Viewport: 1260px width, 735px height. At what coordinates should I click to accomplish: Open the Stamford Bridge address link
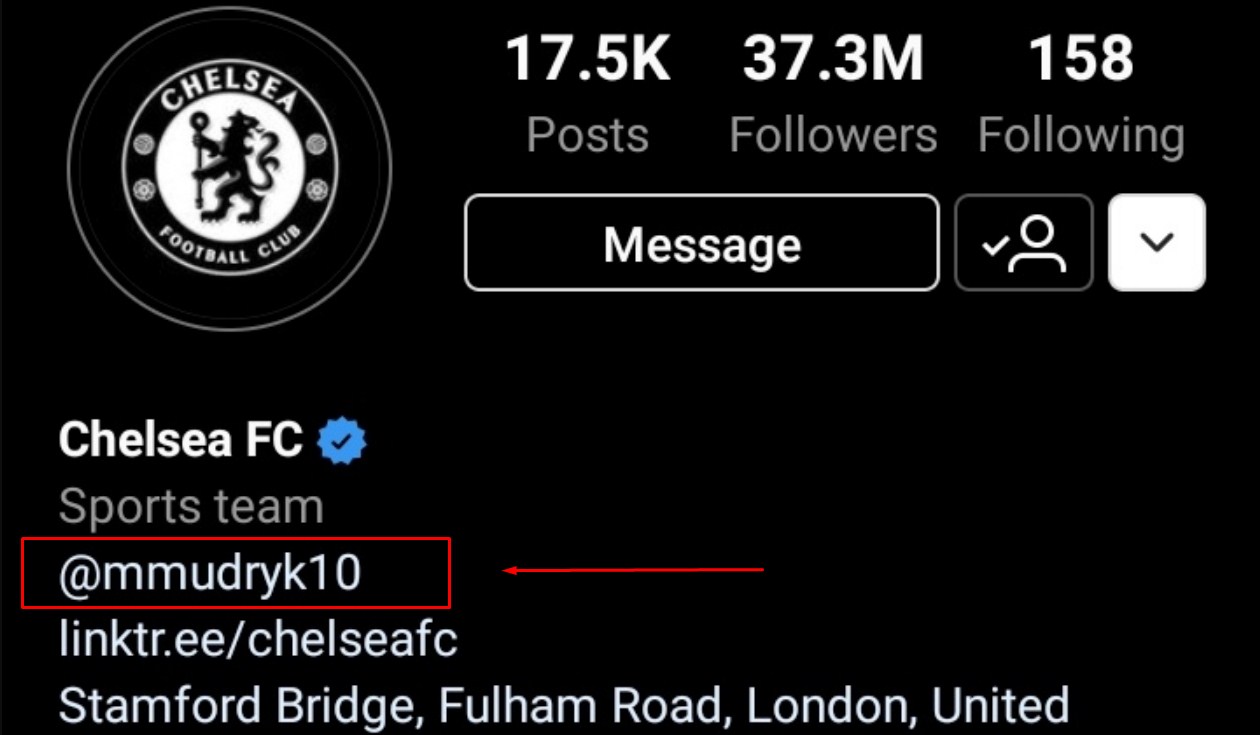(564, 706)
